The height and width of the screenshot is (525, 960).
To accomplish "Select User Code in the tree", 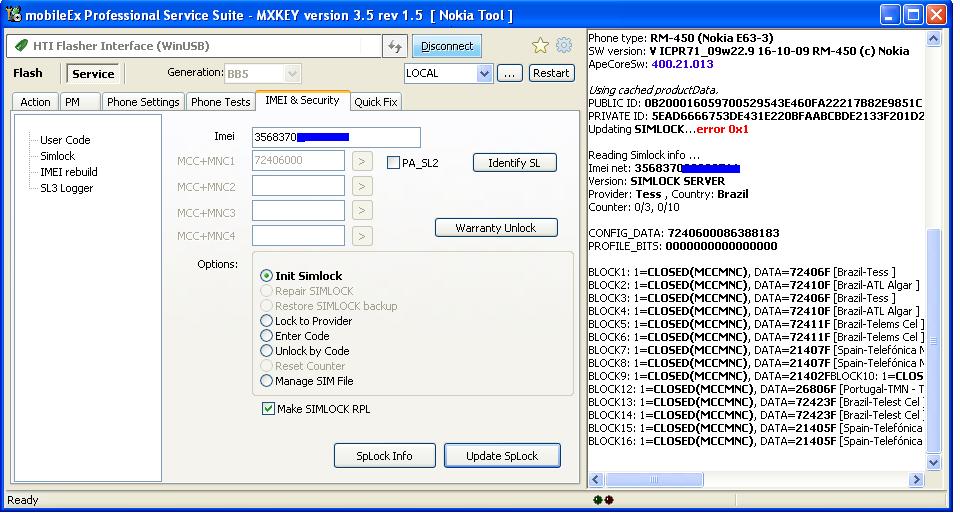I will pos(65,140).
